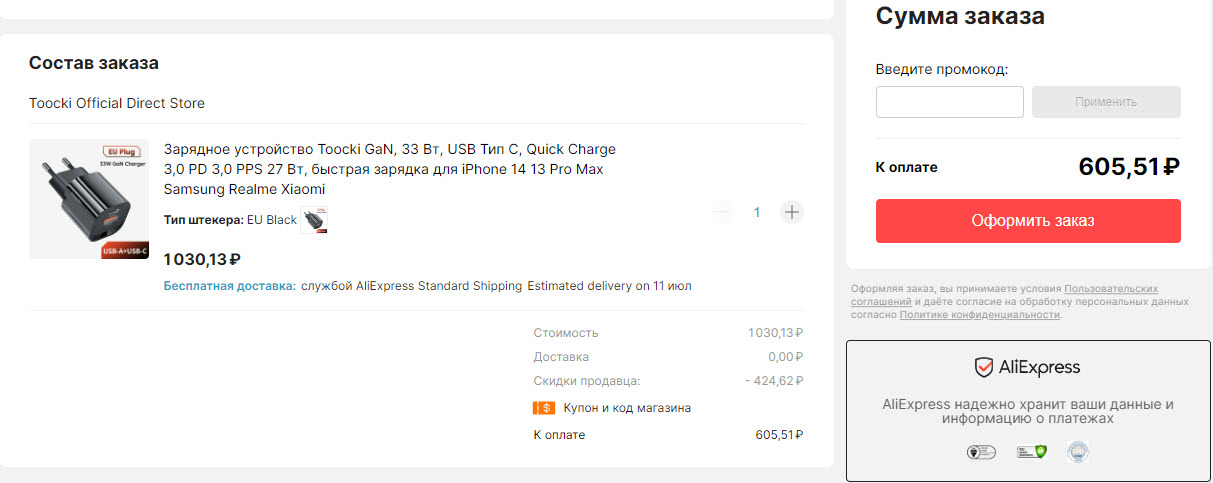This screenshot has width=1213, height=483.
Task: Open the Пользовательских соглашений link
Action: pos(1111,288)
